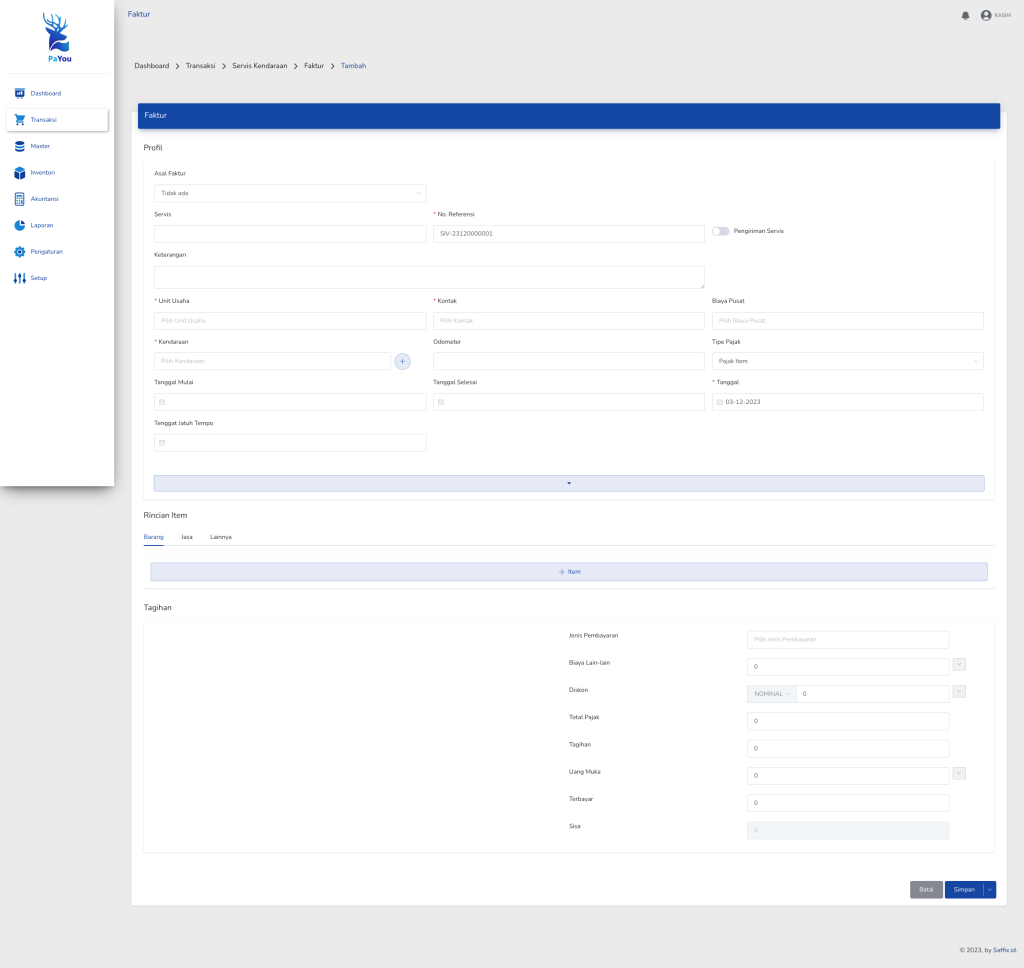Open Akuntansi menu in sidebar
The image size is (1024, 968).
(57, 199)
